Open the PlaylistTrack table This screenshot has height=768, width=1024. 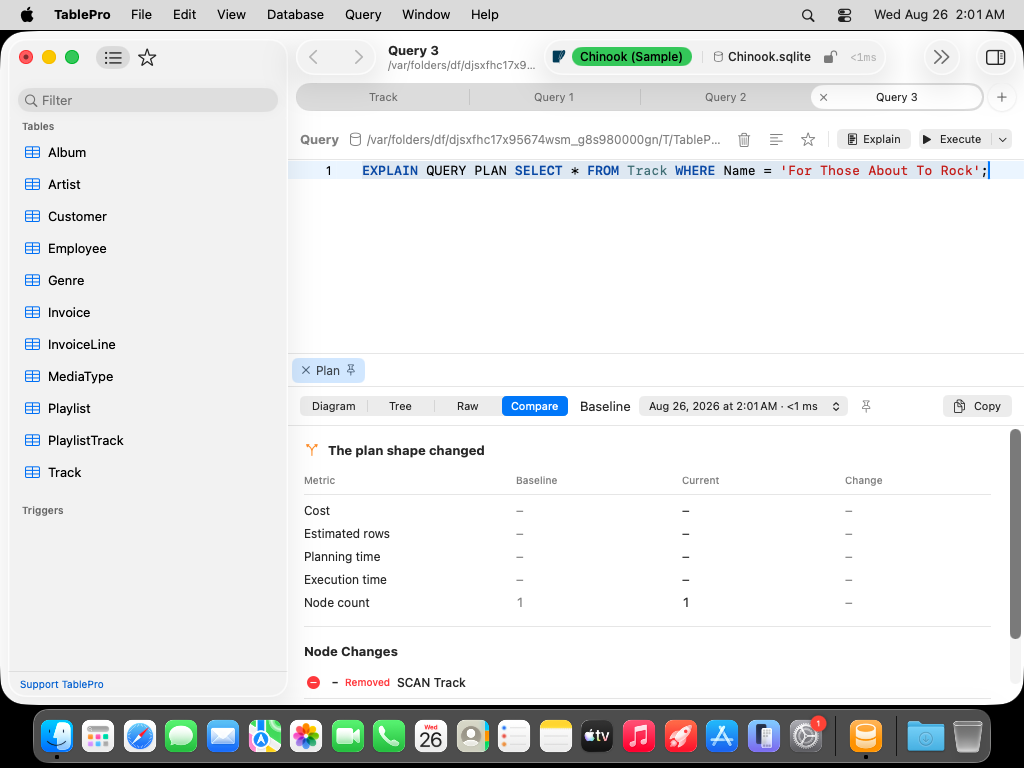coord(86,440)
